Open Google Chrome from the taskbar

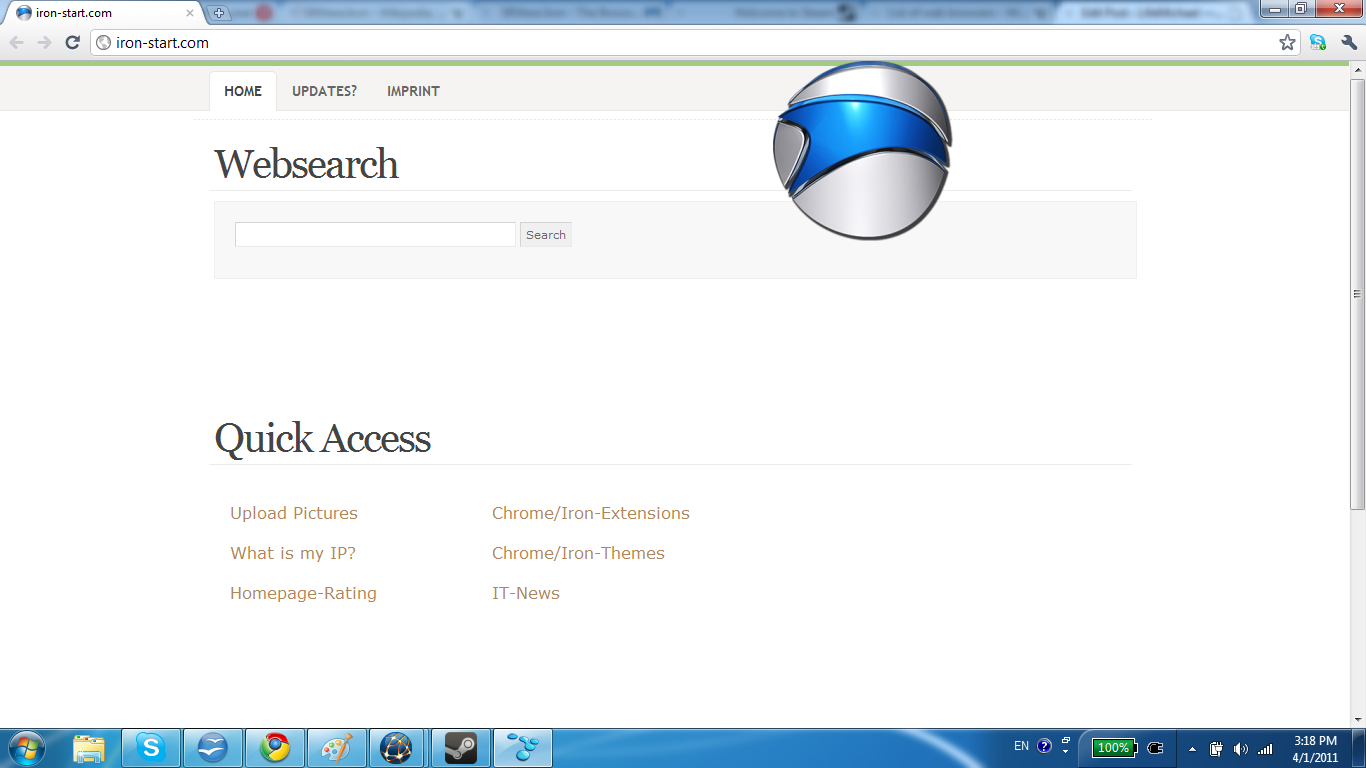(x=275, y=748)
